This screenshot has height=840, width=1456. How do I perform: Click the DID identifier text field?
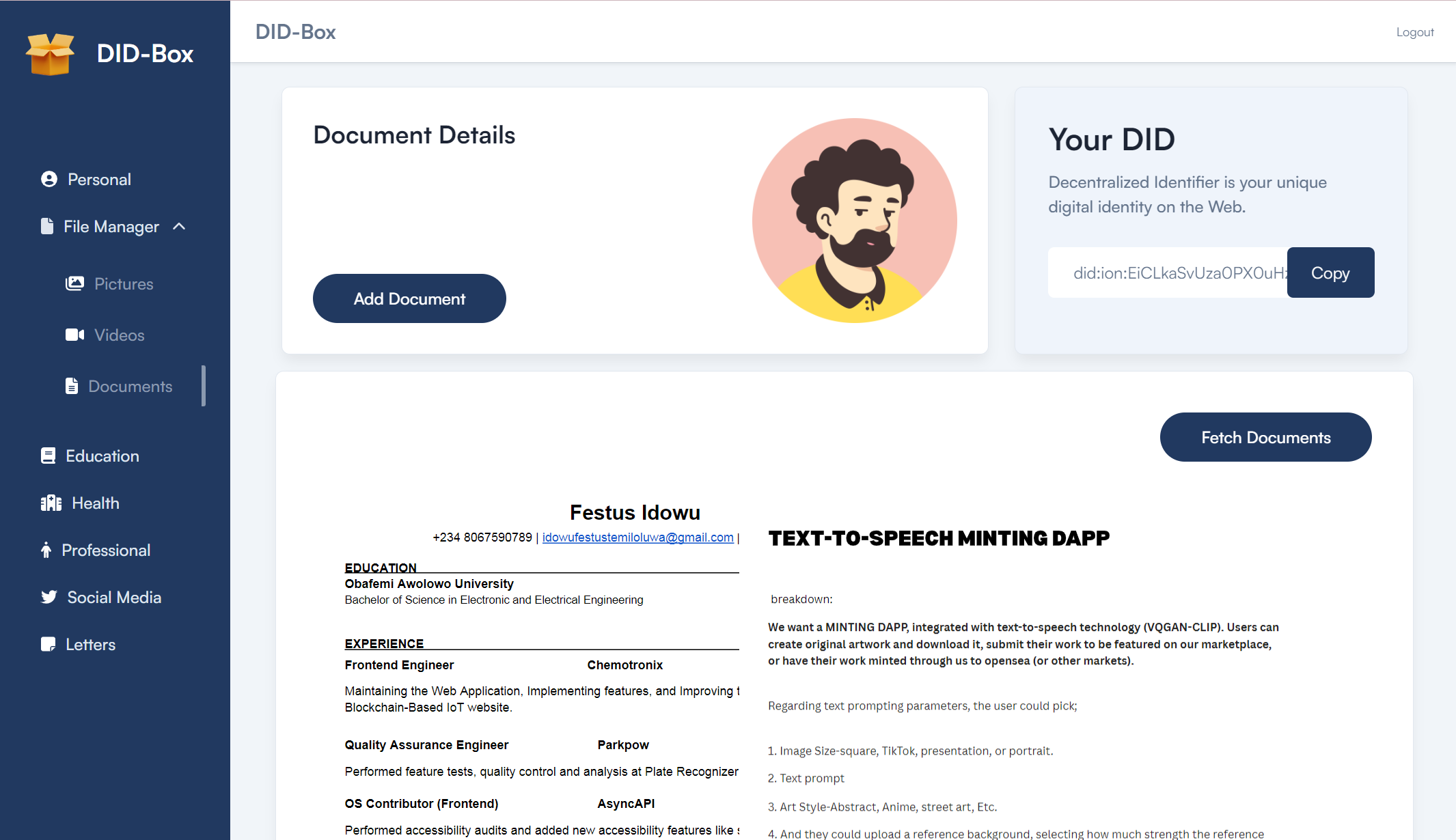click(x=1168, y=272)
